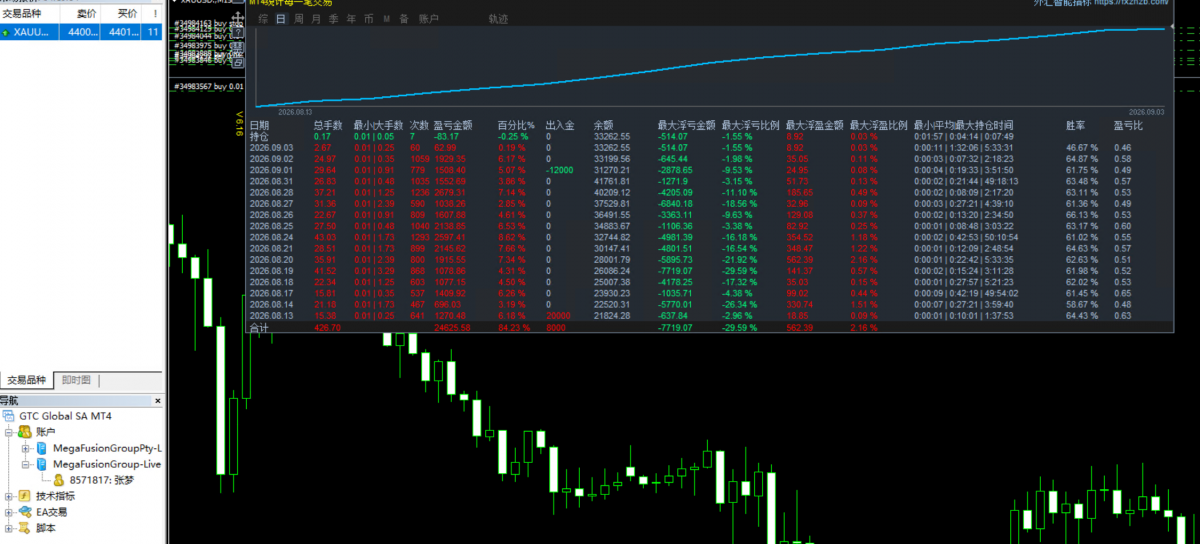1200x544 pixels.
Task: Select the MegaFusionGroup-Live tree label
Action: (106, 464)
